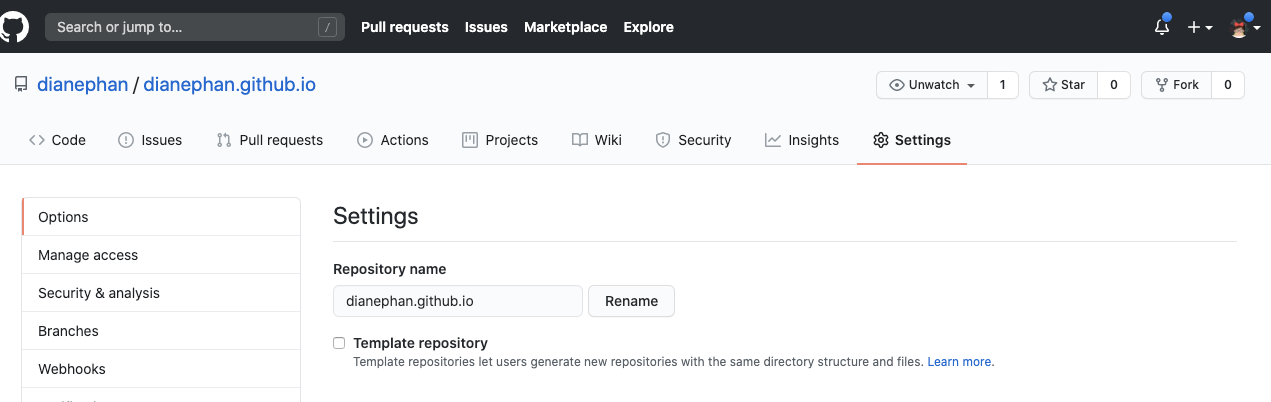The image size is (1271, 402).
Task: Switch to the Projects tab
Action: pos(500,140)
